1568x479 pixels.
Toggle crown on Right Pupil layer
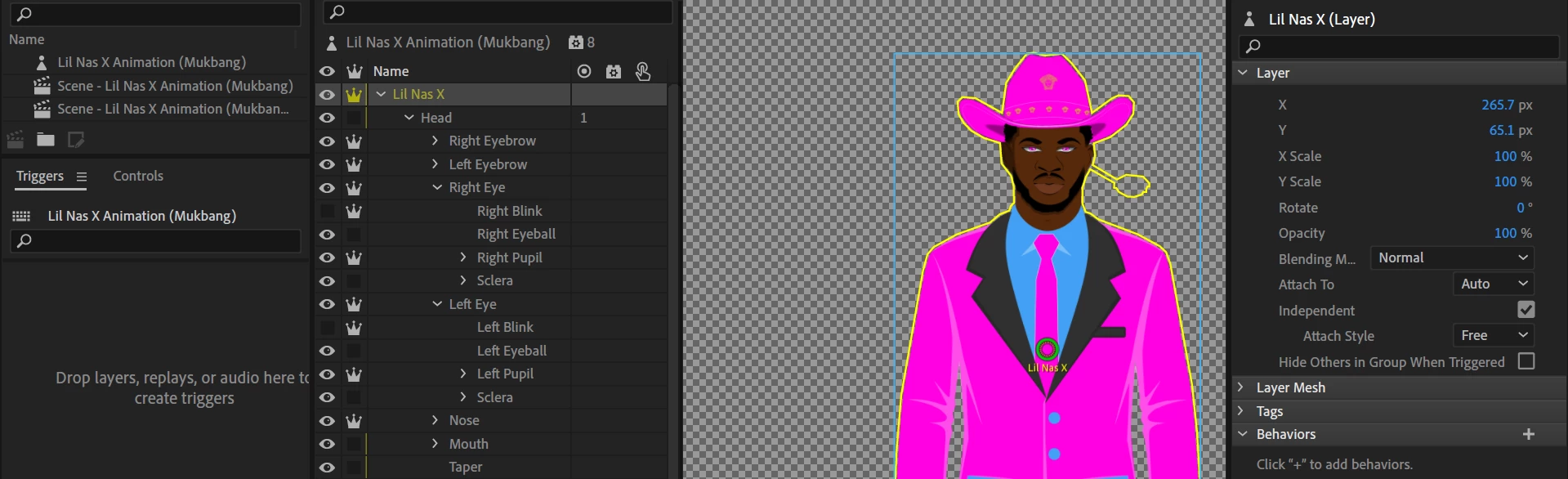(354, 257)
